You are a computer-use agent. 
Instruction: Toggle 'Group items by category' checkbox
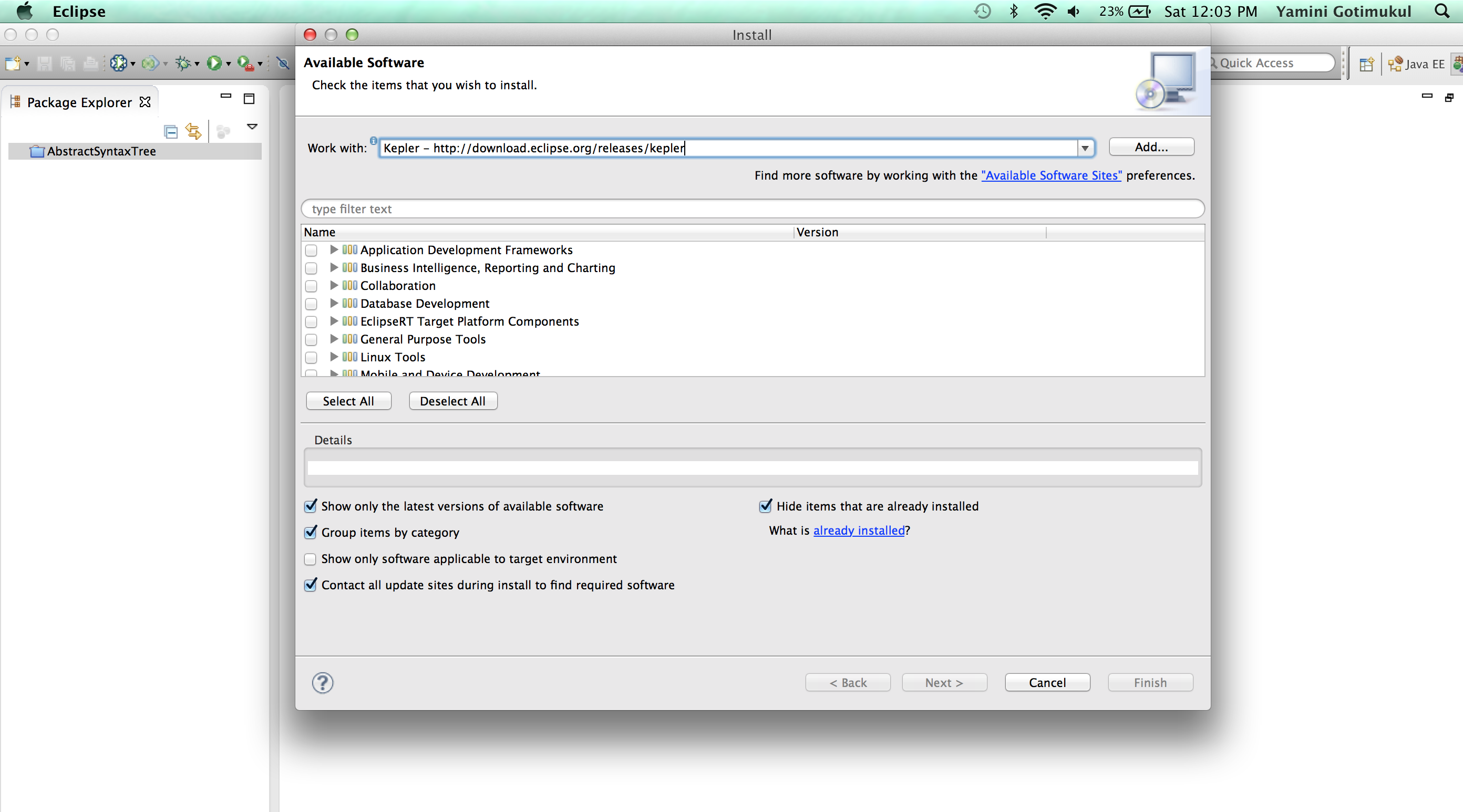(310, 531)
